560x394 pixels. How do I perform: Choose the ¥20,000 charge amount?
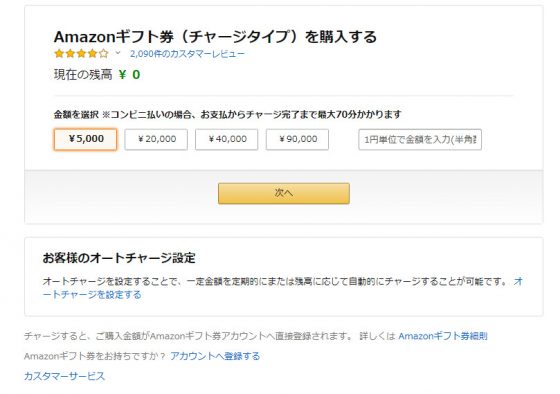click(x=156, y=139)
